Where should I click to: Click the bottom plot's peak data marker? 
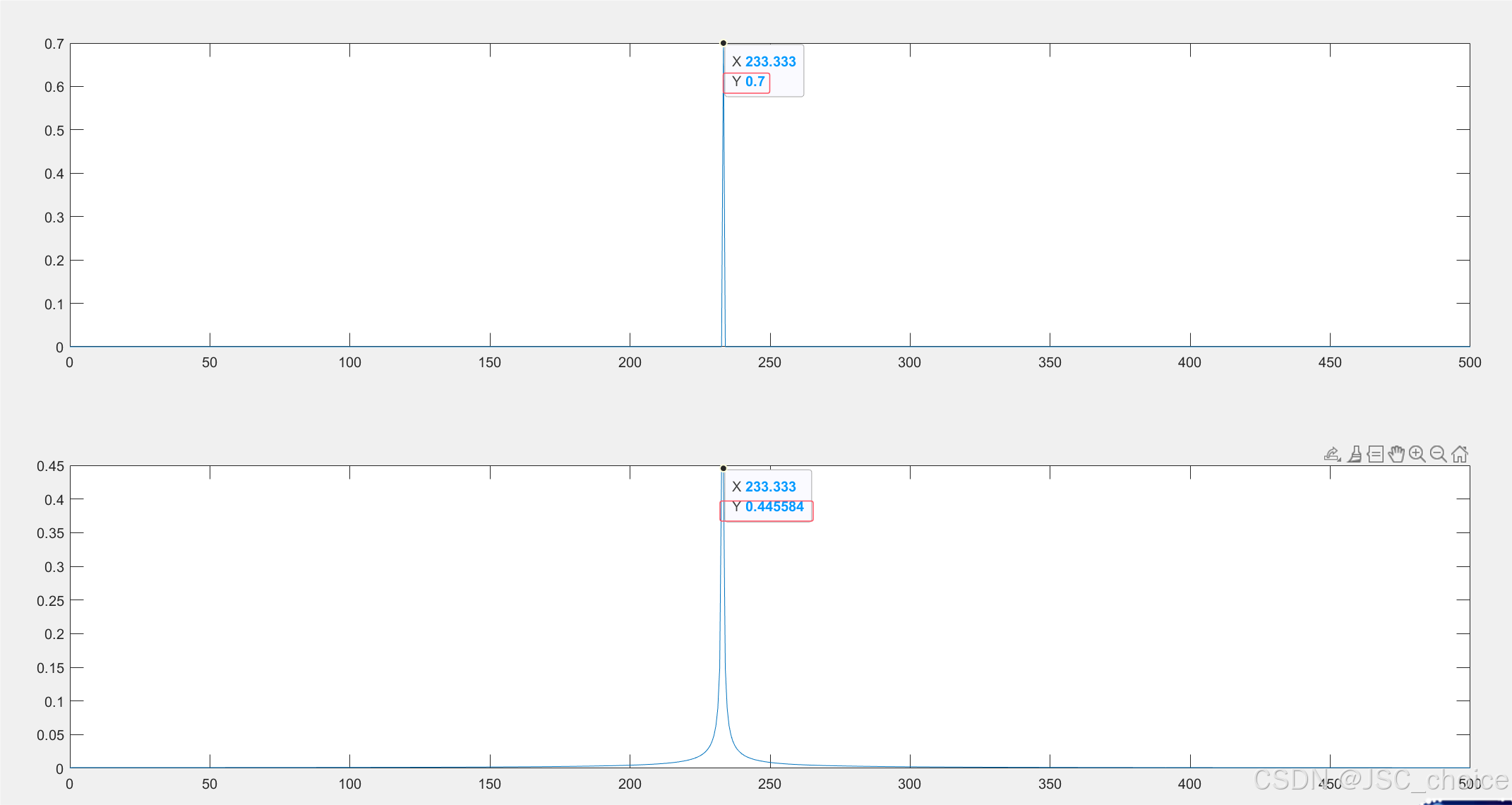coord(724,468)
